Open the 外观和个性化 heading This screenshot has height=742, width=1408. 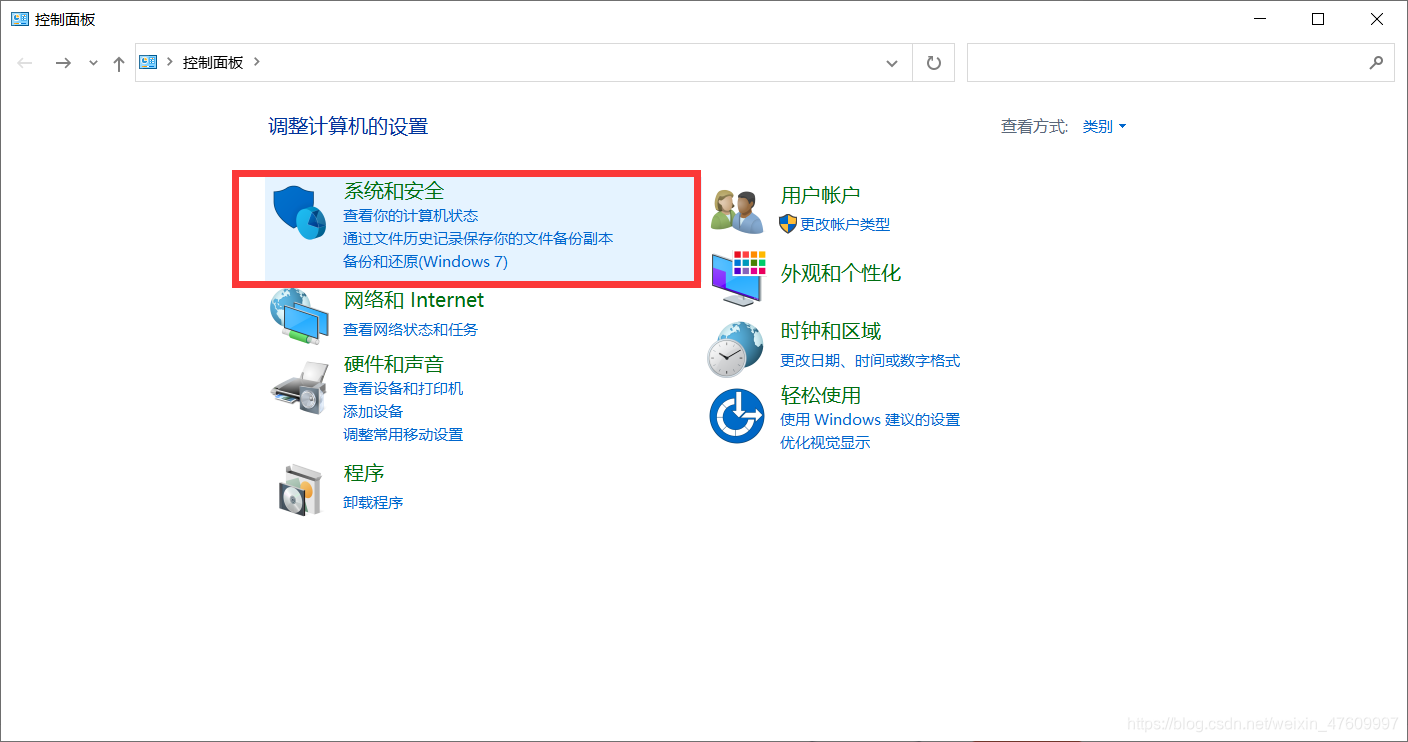(x=841, y=273)
